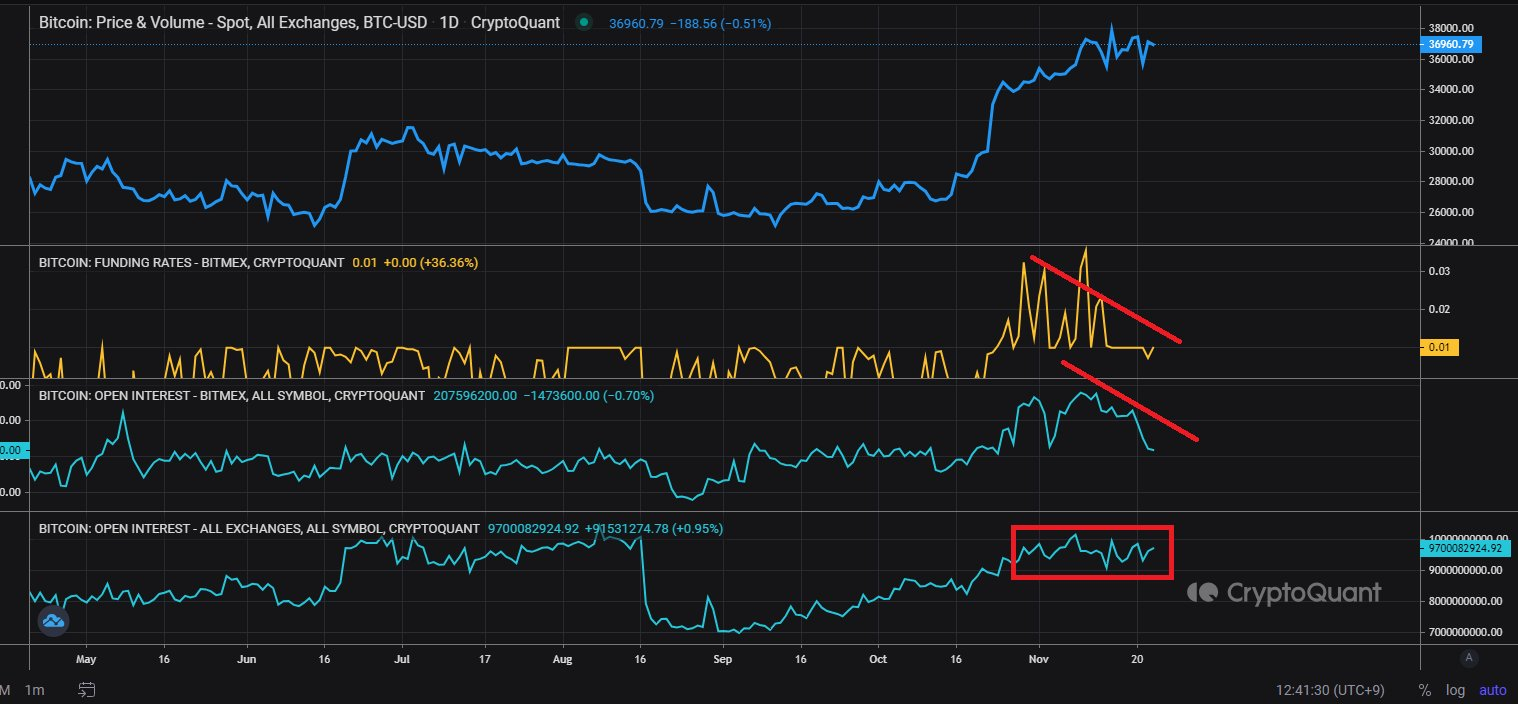
Task: Click the November label on the time axis
Action: [x=1038, y=659]
